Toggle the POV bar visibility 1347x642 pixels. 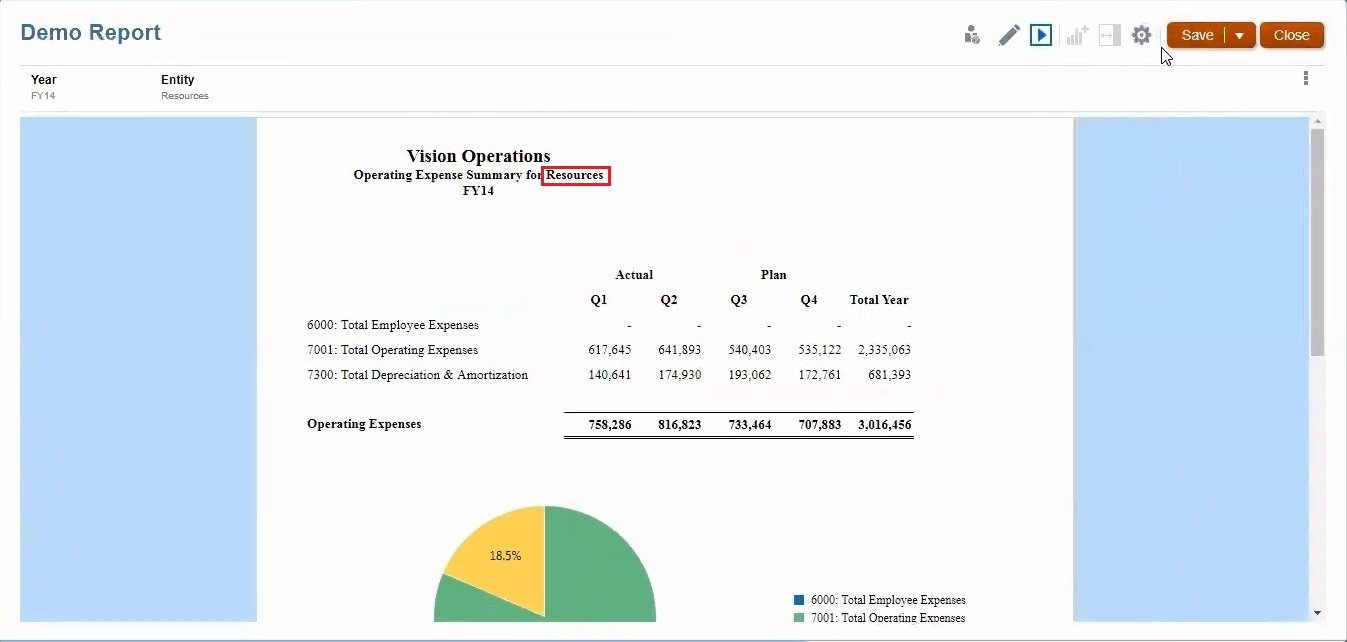[x=1108, y=34]
